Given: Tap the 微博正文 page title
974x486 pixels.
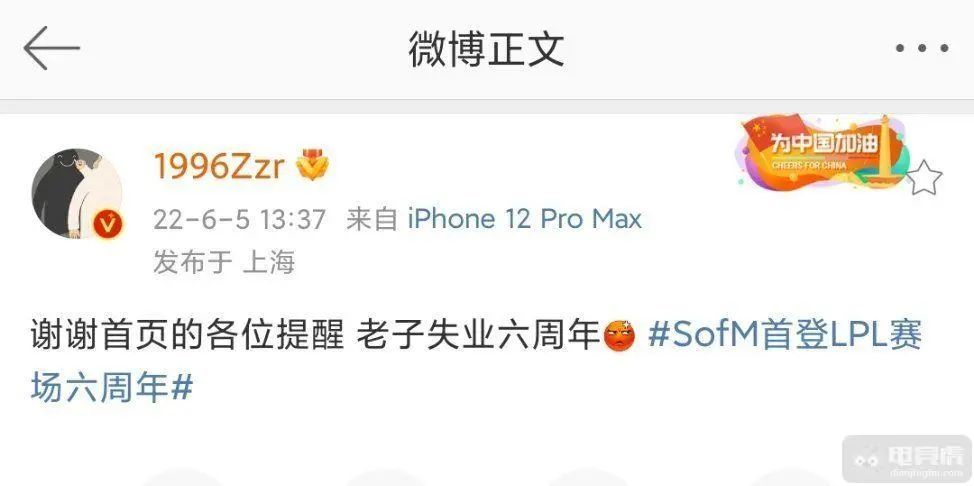Looking at the screenshot, I should coord(486,48).
